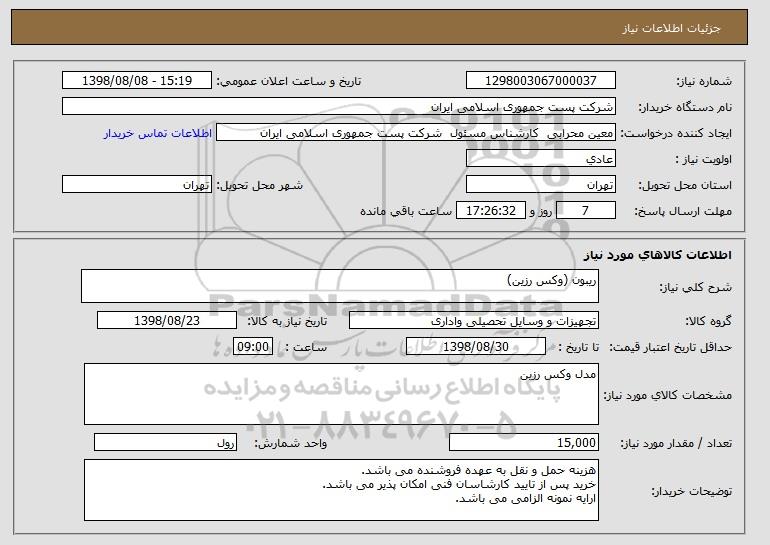Select the priority field showing عادی

click(541, 159)
